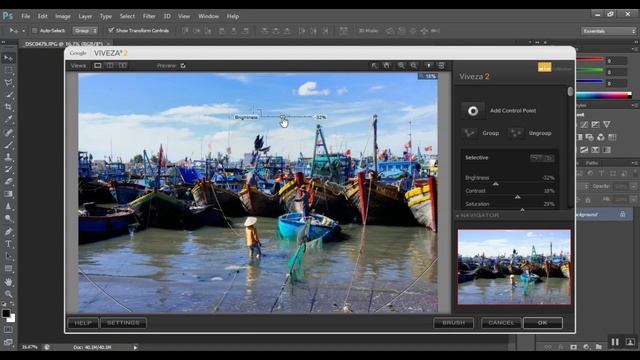Click the lock icon on Background layer
Viewport: 640px width, 360px height.
(x=622, y=214)
